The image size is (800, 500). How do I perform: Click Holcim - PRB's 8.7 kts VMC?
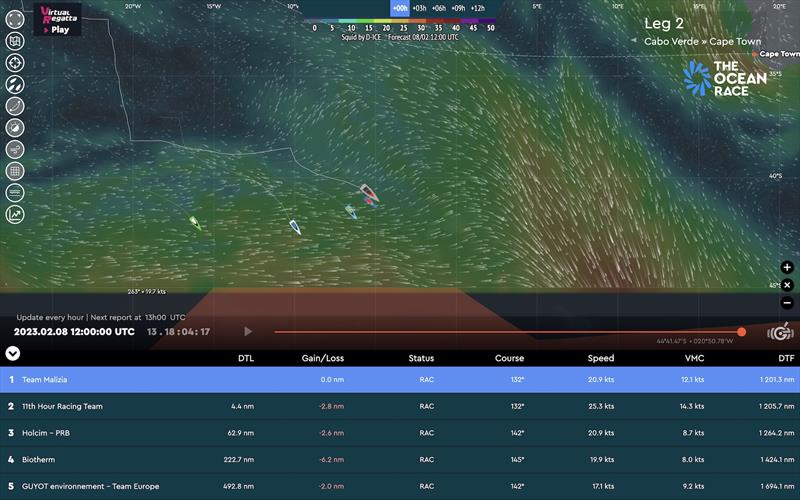[x=693, y=433]
